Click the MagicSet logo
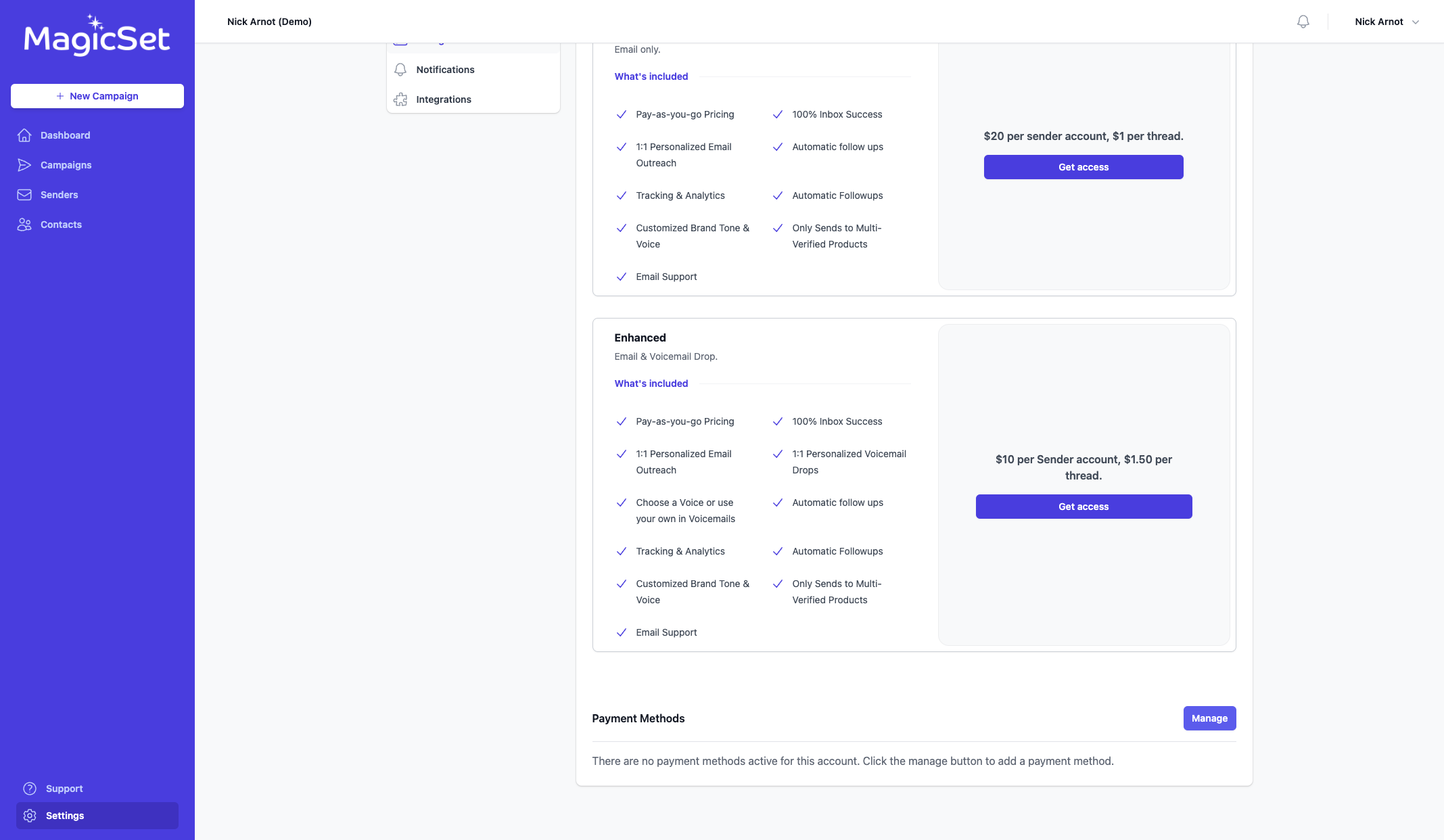Screen dimensions: 1444x840 97,35
